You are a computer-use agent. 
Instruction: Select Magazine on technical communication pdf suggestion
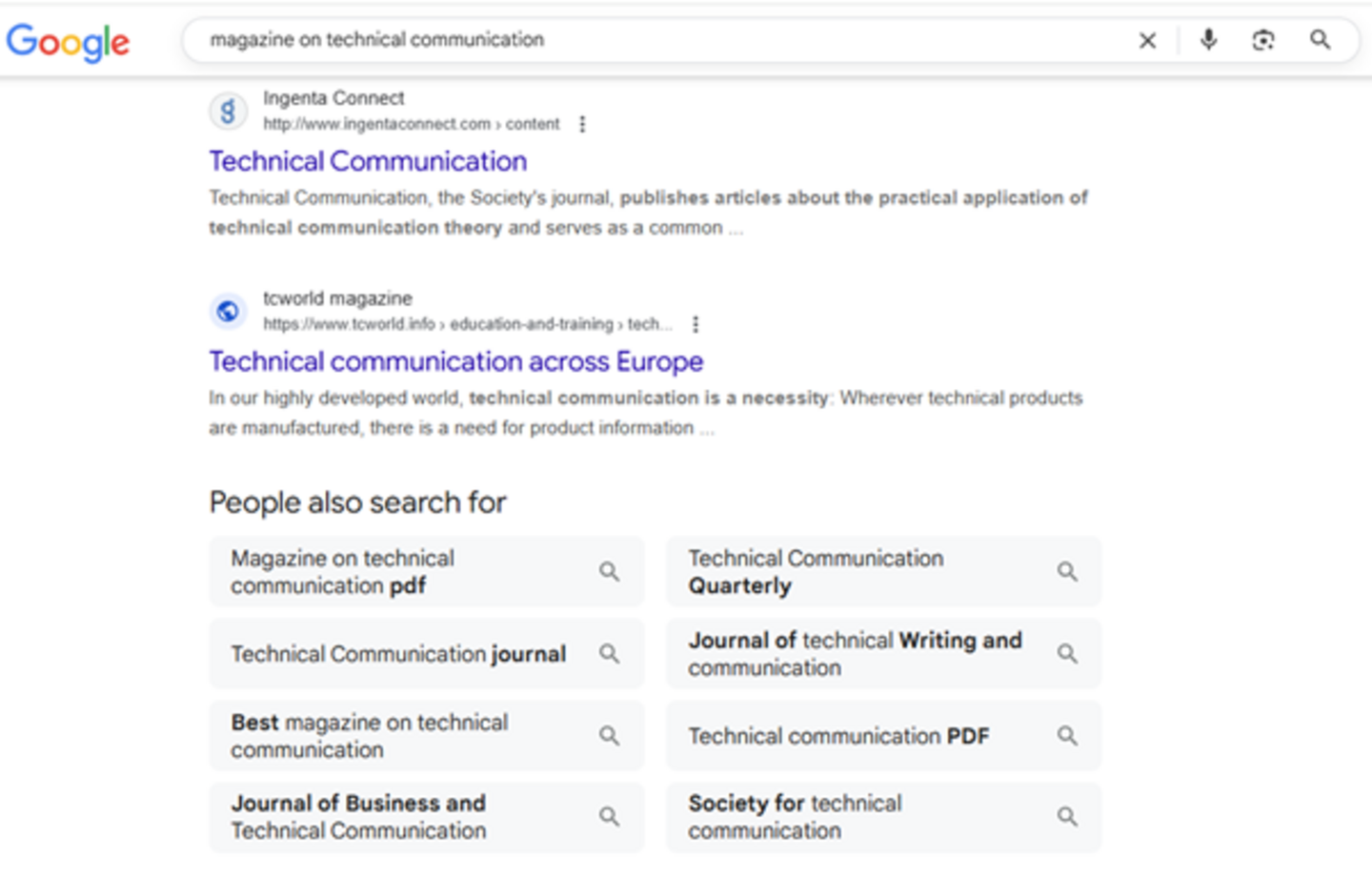(x=426, y=572)
